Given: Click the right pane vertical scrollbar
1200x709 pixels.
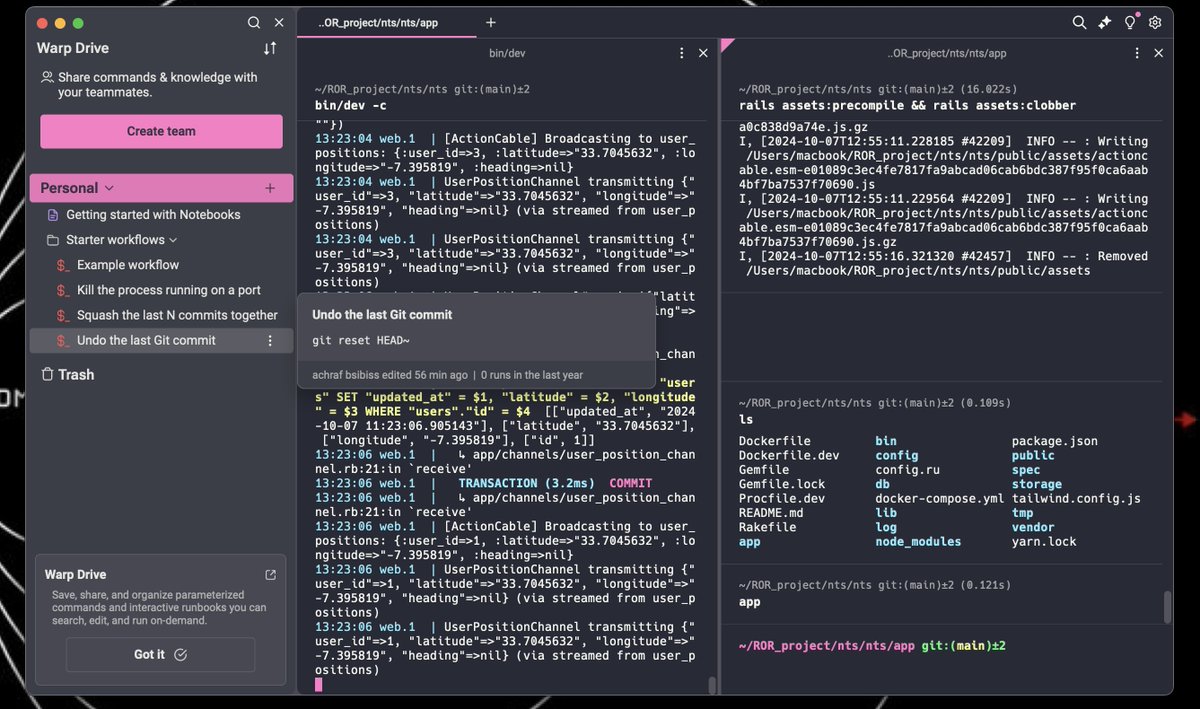Looking at the screenshot, I should pos(1166,607).
